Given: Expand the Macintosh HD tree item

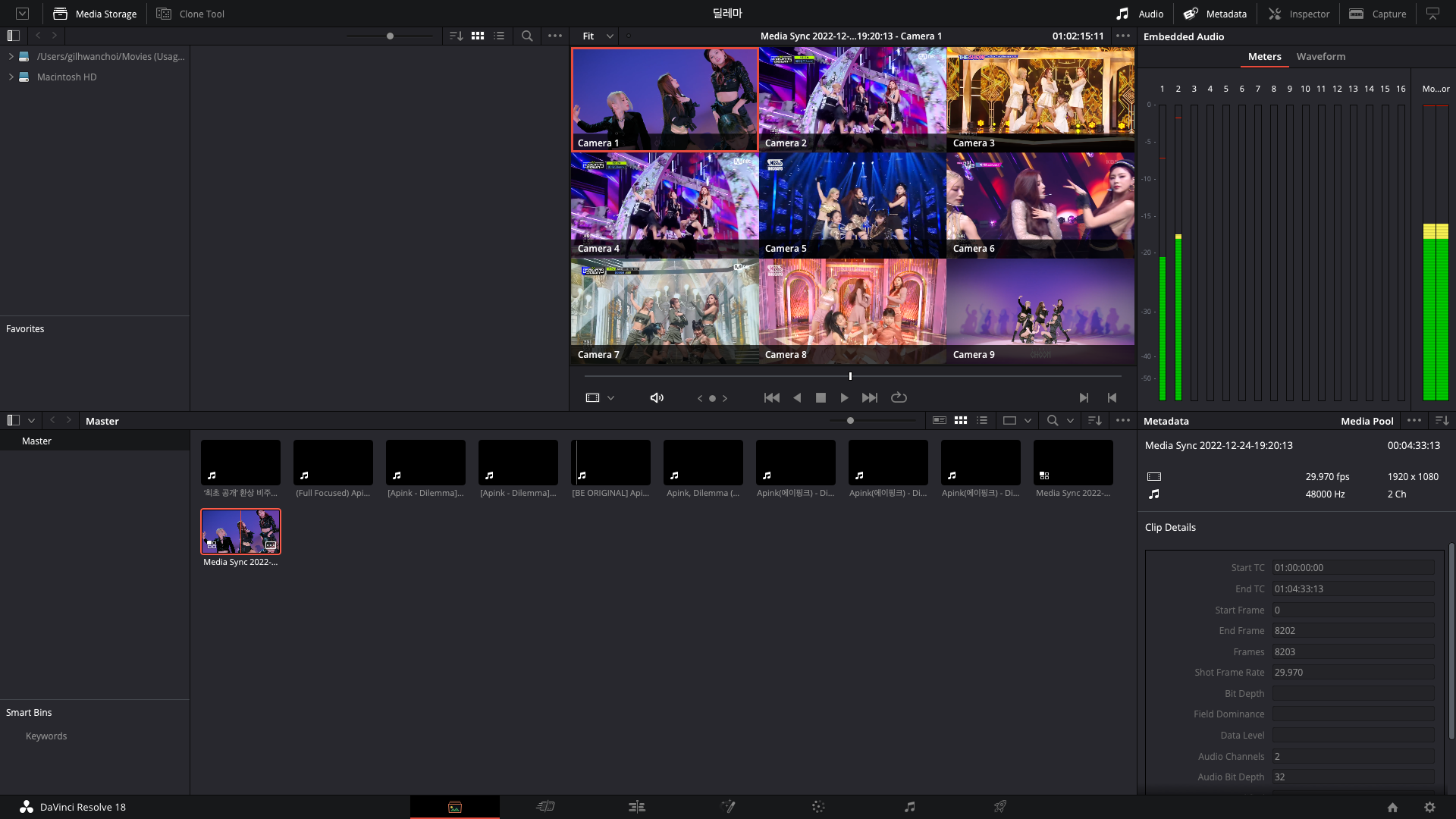Looking at the screenshot, I should pyautogui.click(x=11, y=77).
